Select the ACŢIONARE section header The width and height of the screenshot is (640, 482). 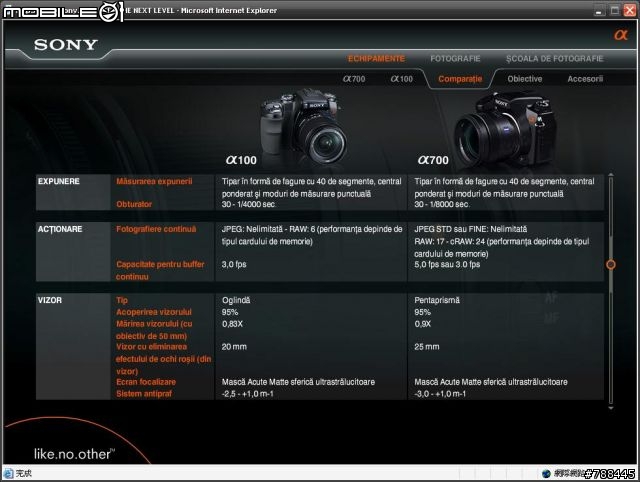click(x=60, y=229)
